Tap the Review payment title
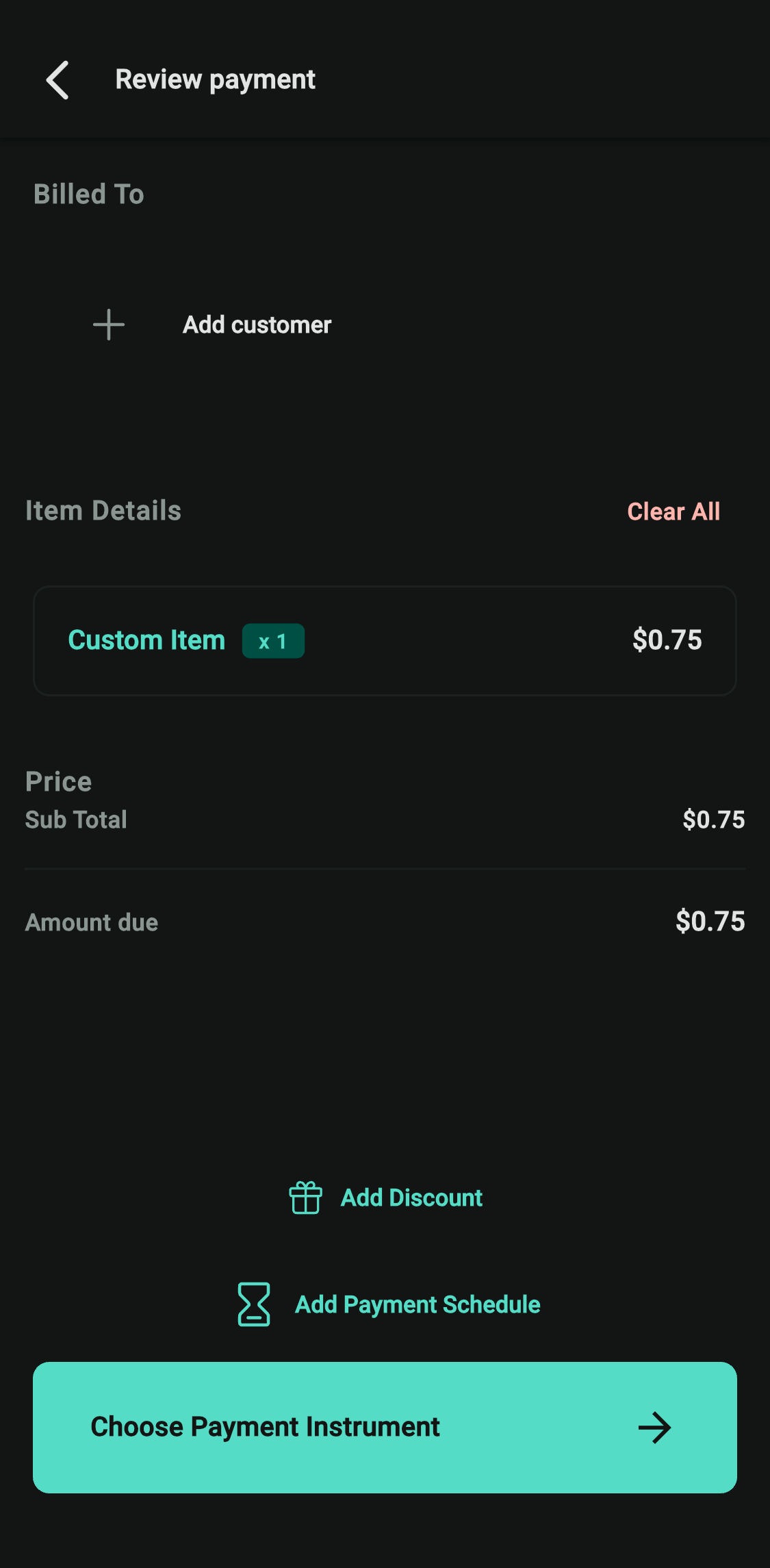This screenshot has height=1568, width=770. click(x=215, y=80)
